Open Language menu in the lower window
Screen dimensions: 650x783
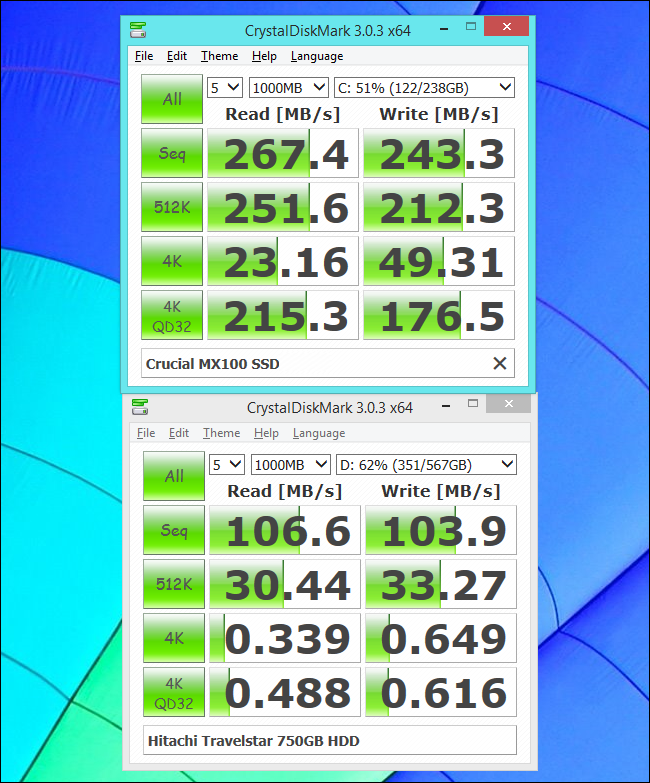pyautogui.click(x=319, y=433)
